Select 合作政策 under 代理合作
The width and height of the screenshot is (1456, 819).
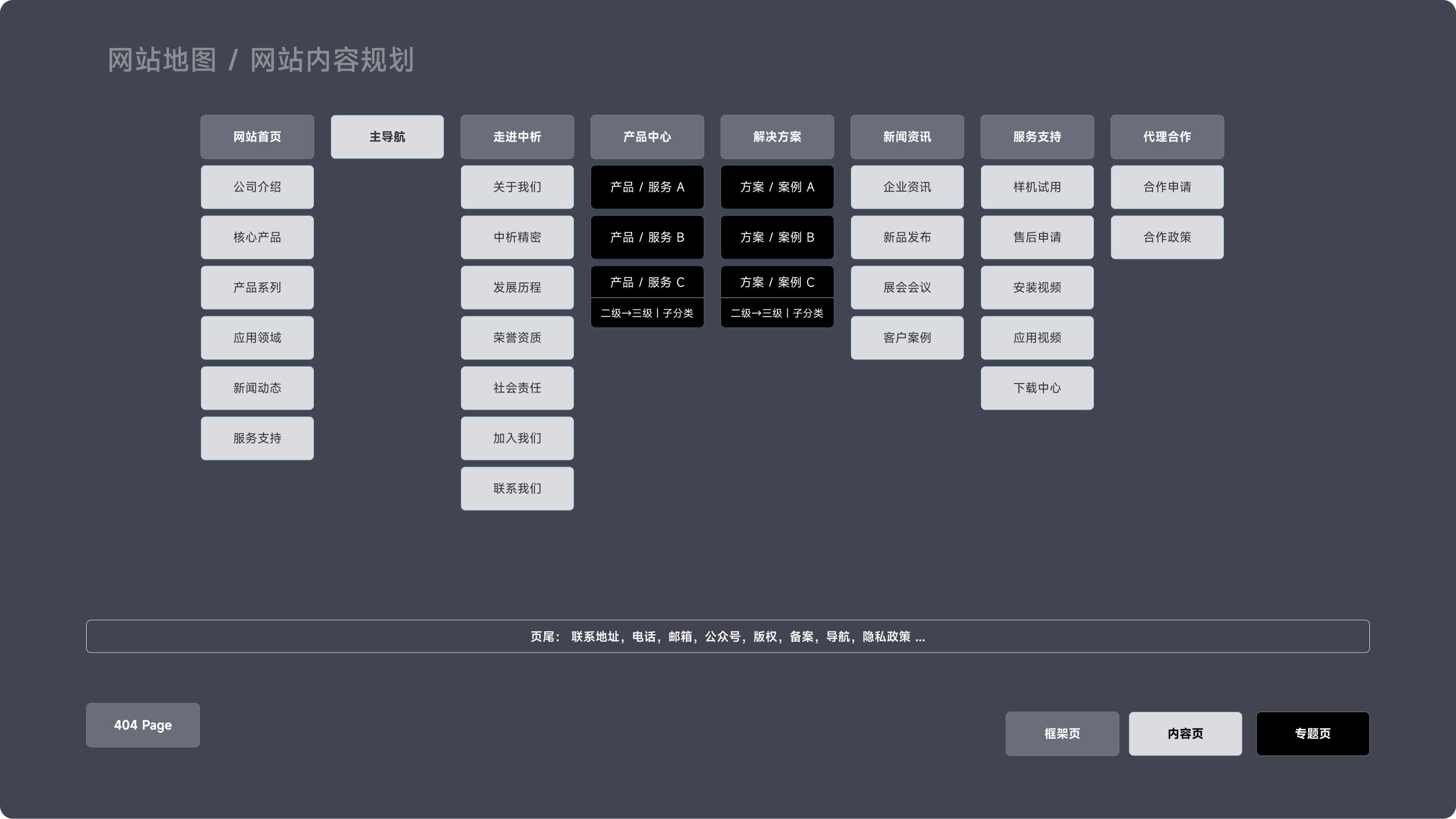[x=1167, y=237]
